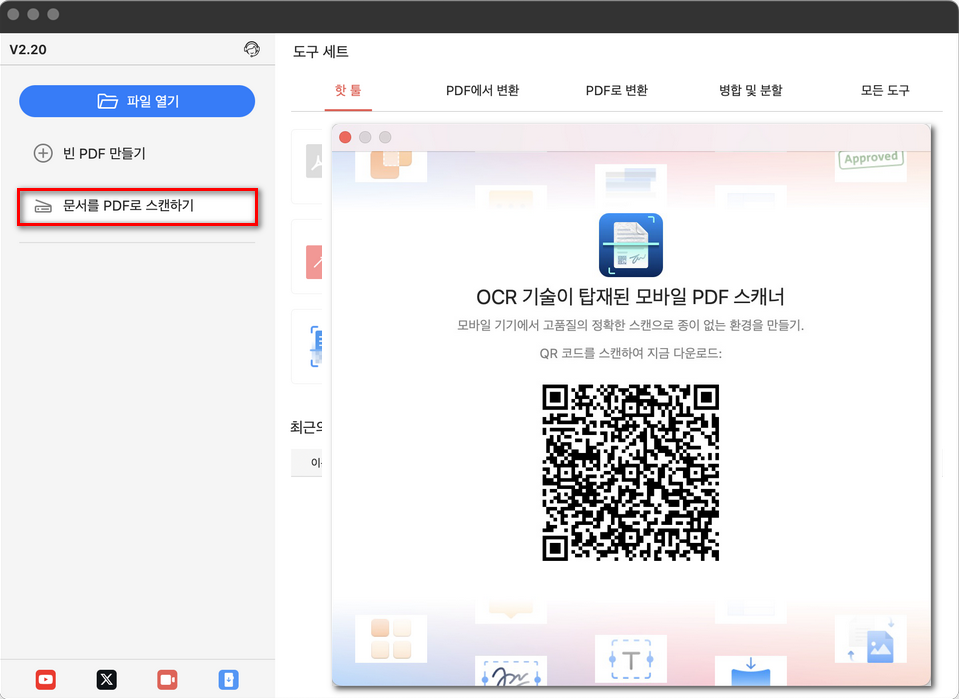Click the QR code image
The height and width of the screenshot is (699, 959).
tap(630, 474)
